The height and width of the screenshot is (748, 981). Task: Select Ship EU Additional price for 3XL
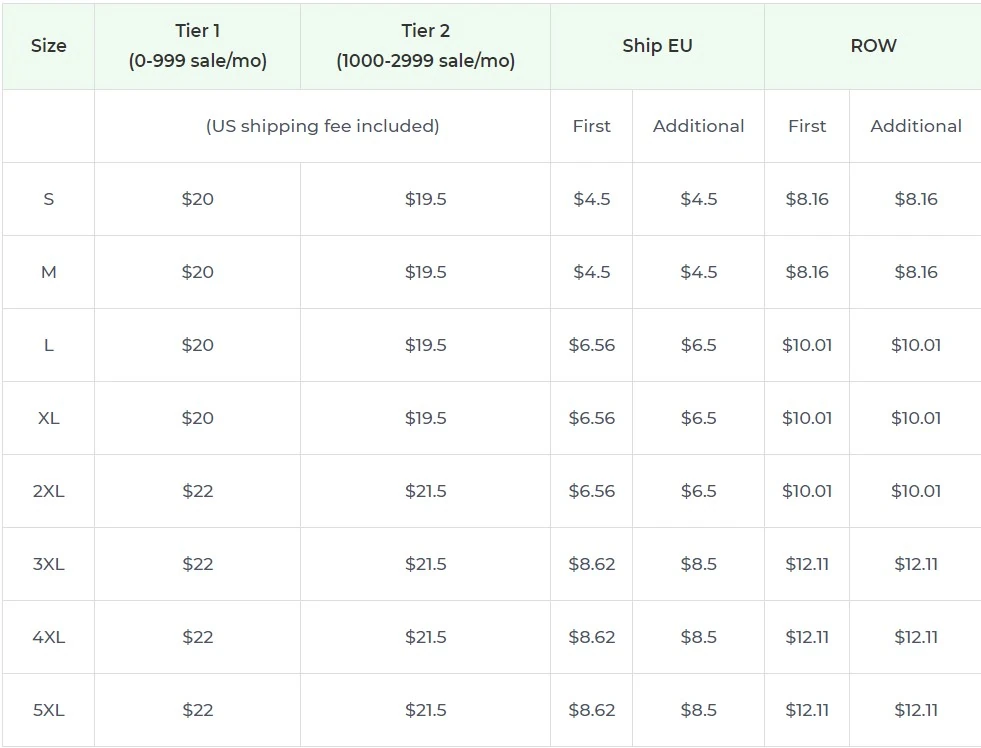[698, 564]
